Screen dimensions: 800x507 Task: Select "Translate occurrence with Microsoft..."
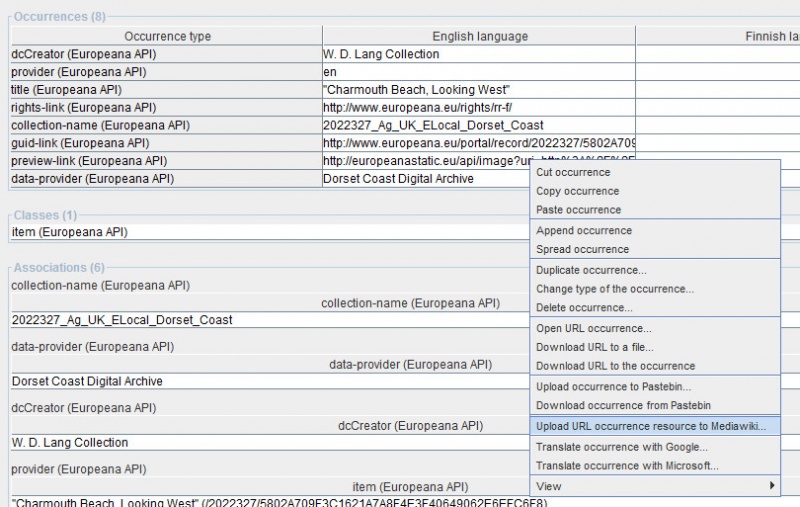627,466
